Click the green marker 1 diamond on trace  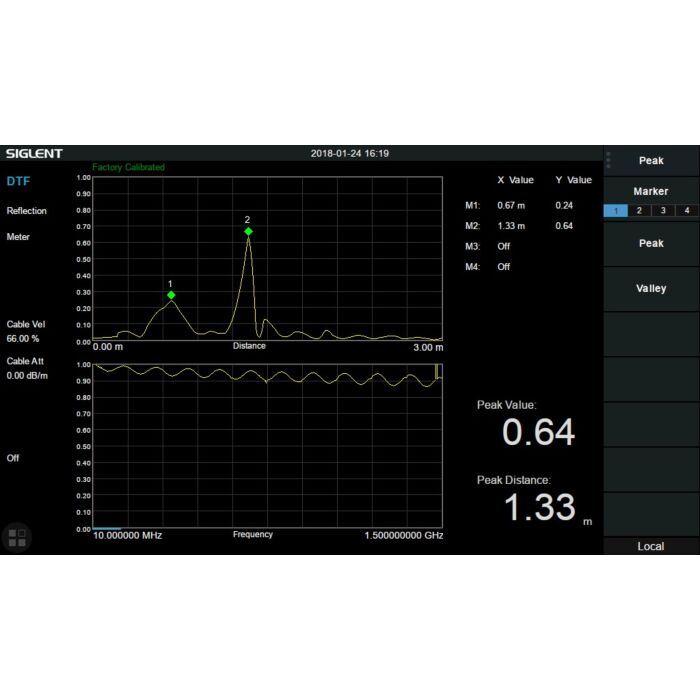(x=171, y=295)
